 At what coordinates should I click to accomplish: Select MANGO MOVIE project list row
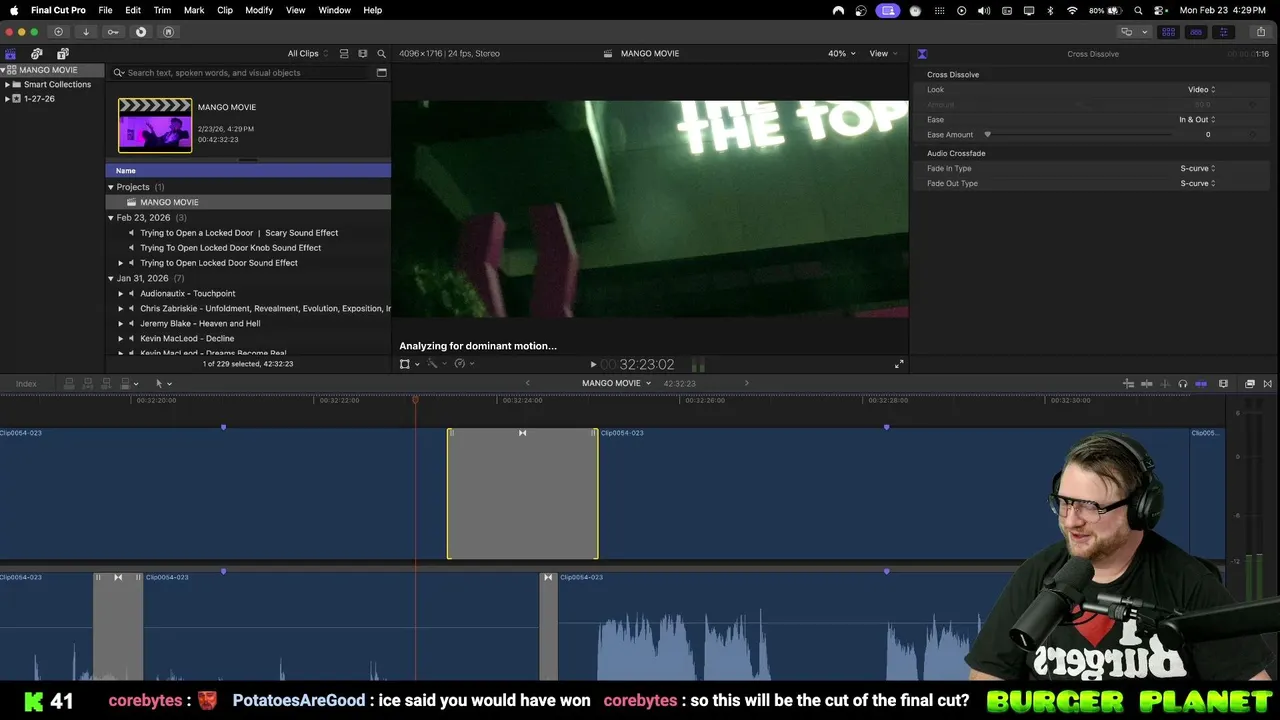248,202
